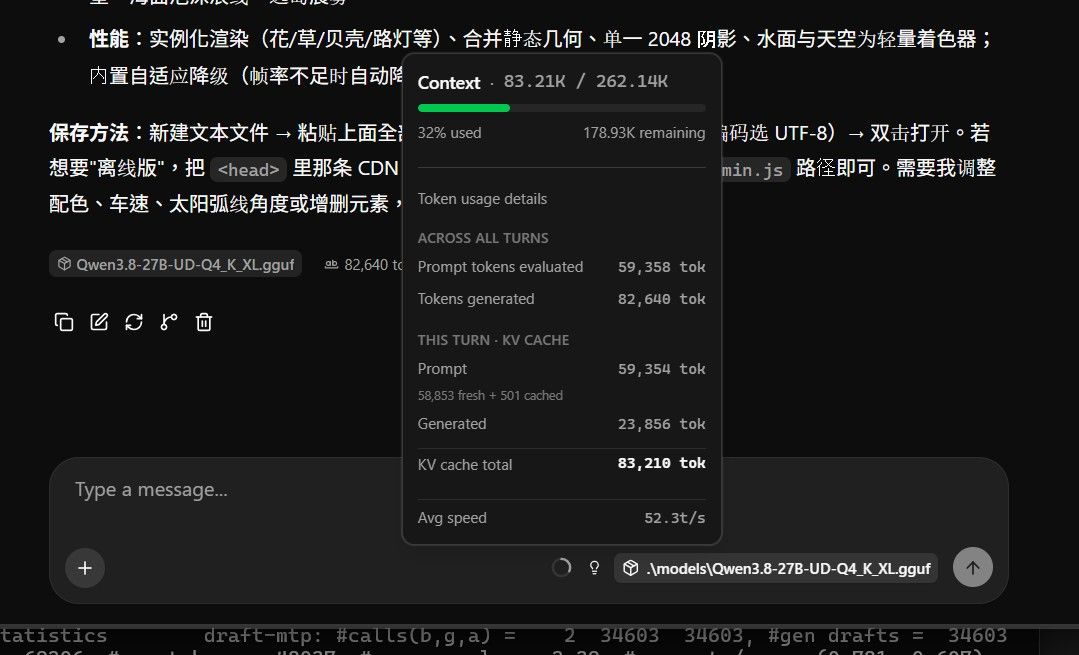Send the message with the arrow button
This screenshot has width=1079, height=655.
click(x=972, y=568)
